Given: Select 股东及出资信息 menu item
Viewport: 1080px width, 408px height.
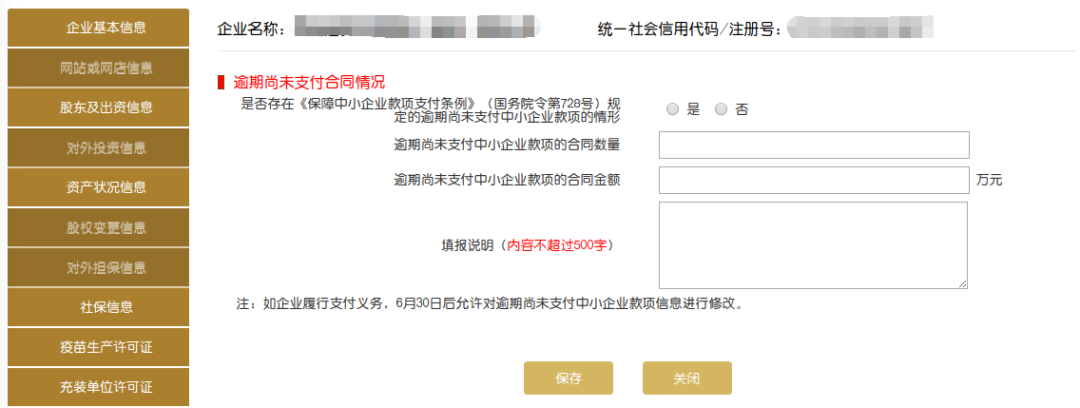Looking at the screenshot, I should [x=98, y=108].
